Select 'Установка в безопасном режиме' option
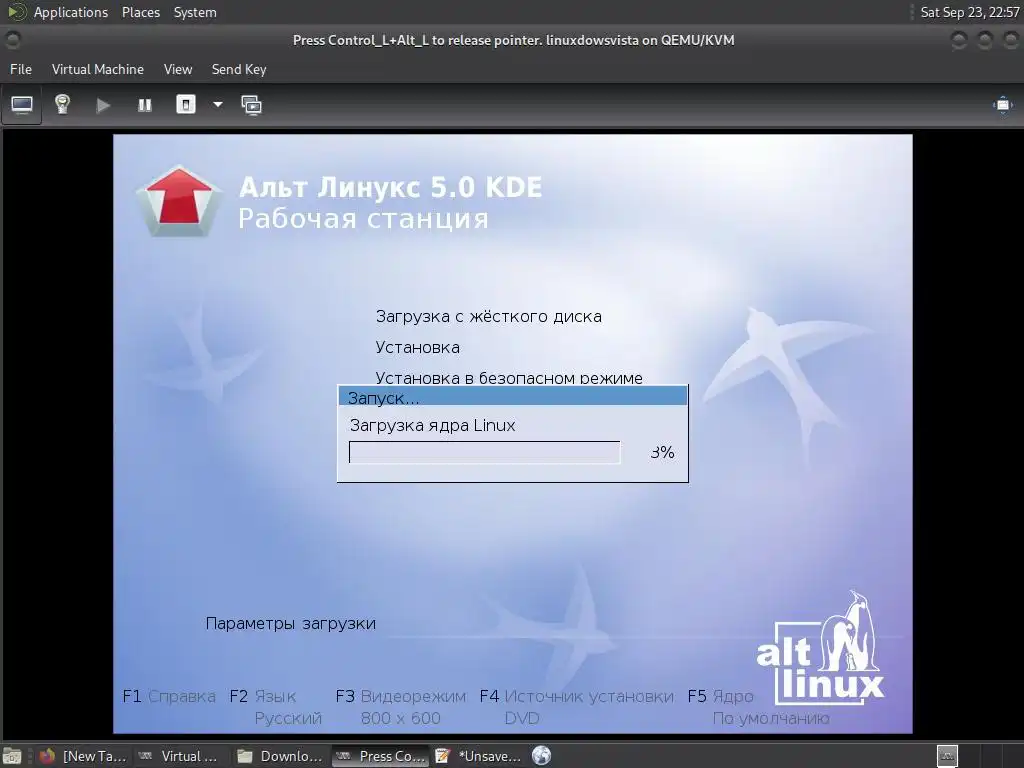 pyautogui.click(x=509, y=377)
